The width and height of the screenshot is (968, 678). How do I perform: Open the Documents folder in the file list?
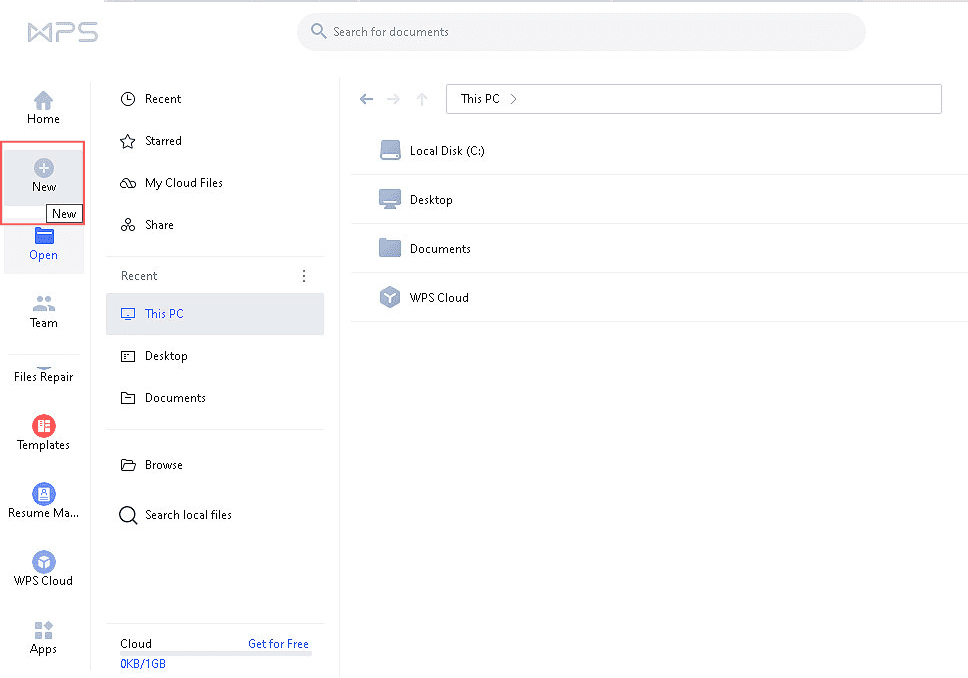point(659,248)
